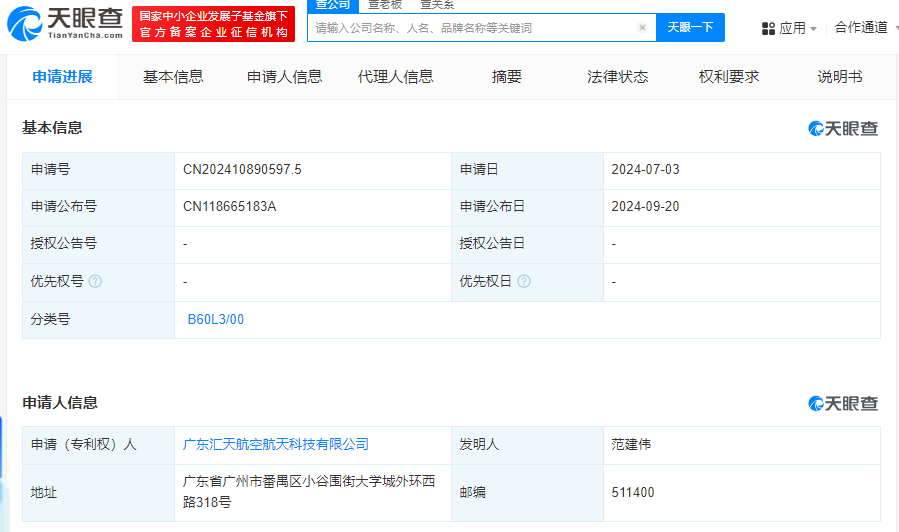Click help icon beside 优先权号
899x532 pixels.
point(95,282)
